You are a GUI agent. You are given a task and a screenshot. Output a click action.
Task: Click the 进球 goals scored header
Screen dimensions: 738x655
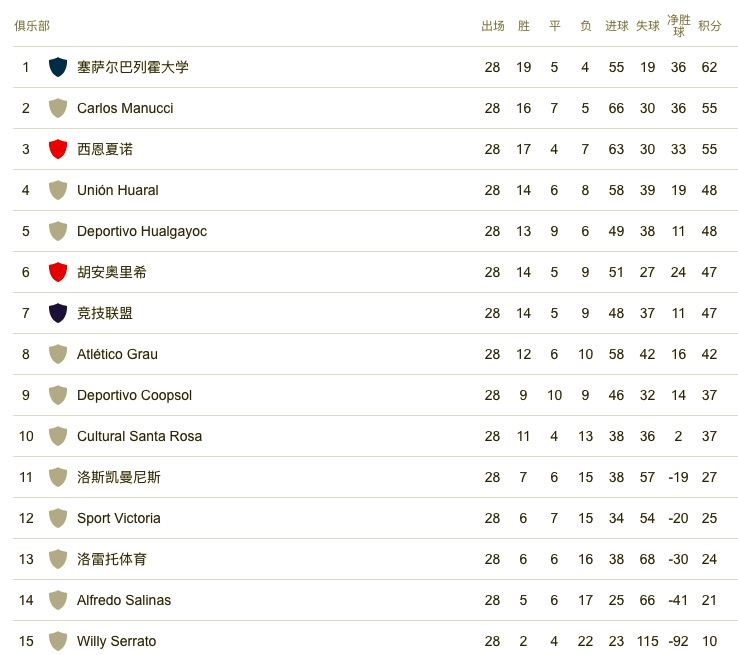(617, 26)
